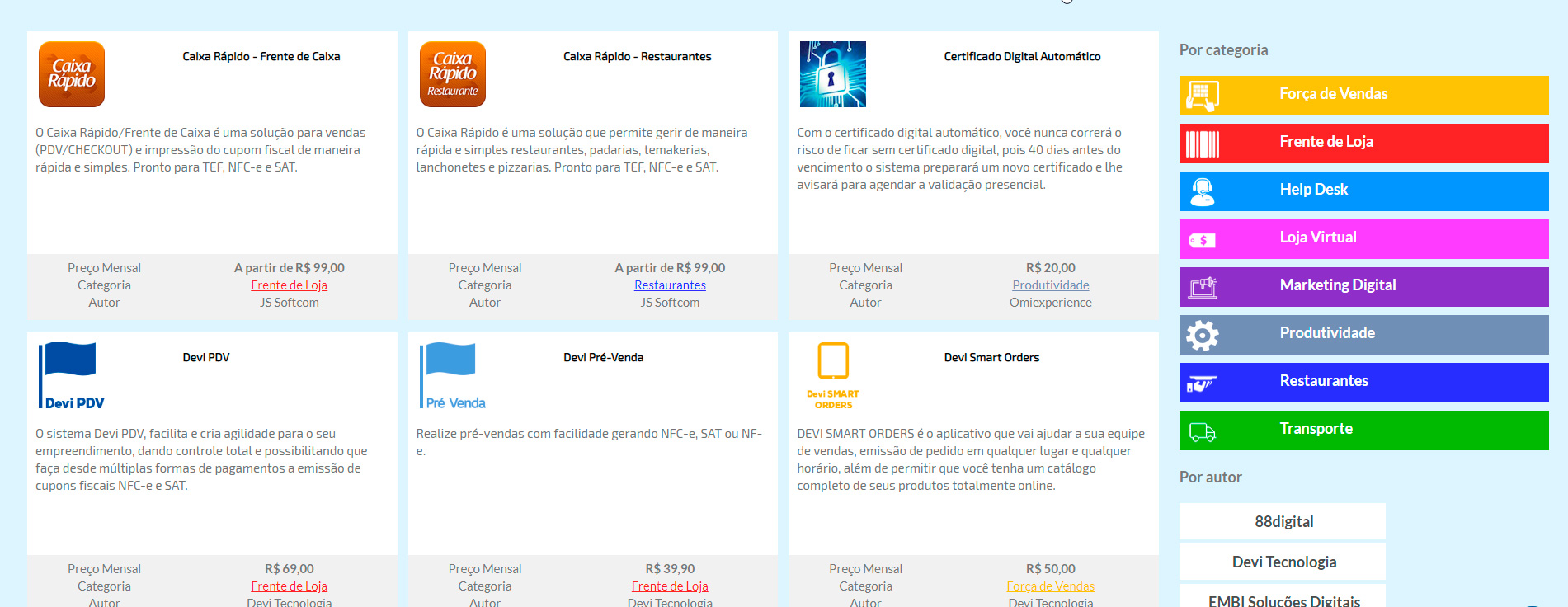Screen dimensions: 1568x607
Task: Click the Devi Pré-Venda description text
Action: pyautogui.click(x=590, y=442)
